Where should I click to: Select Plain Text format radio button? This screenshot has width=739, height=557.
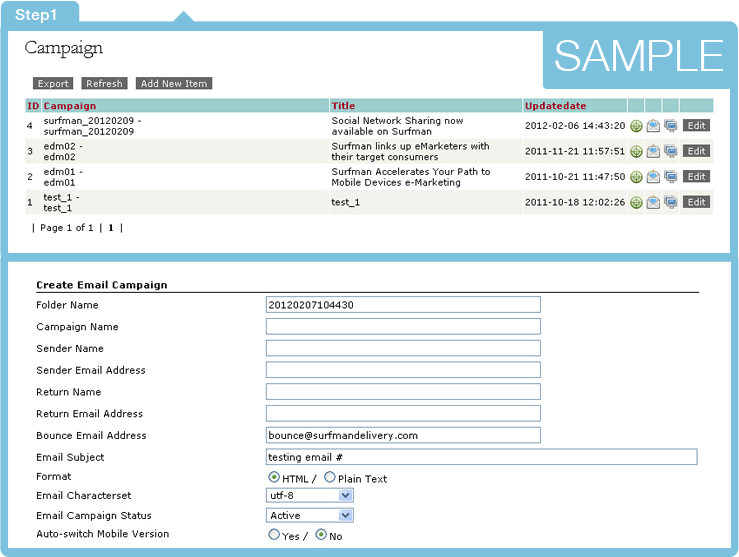click(x=330, y=478)
